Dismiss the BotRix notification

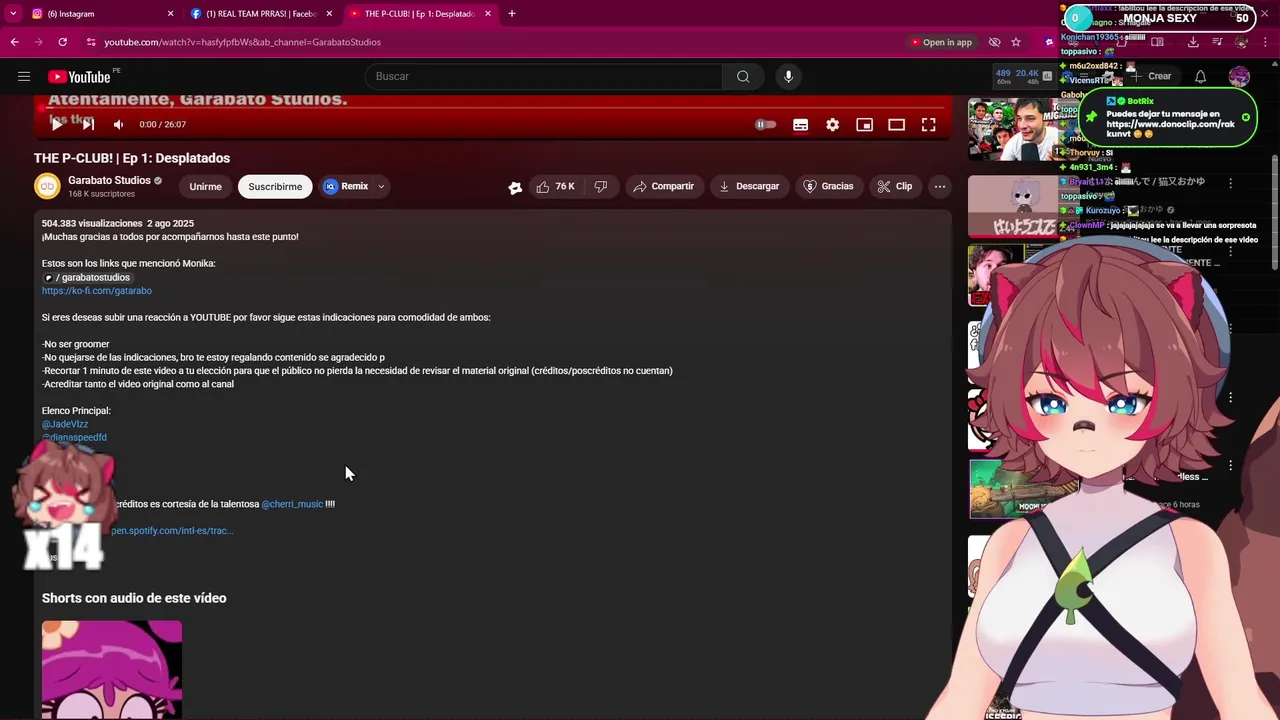tap(1246, 117)
